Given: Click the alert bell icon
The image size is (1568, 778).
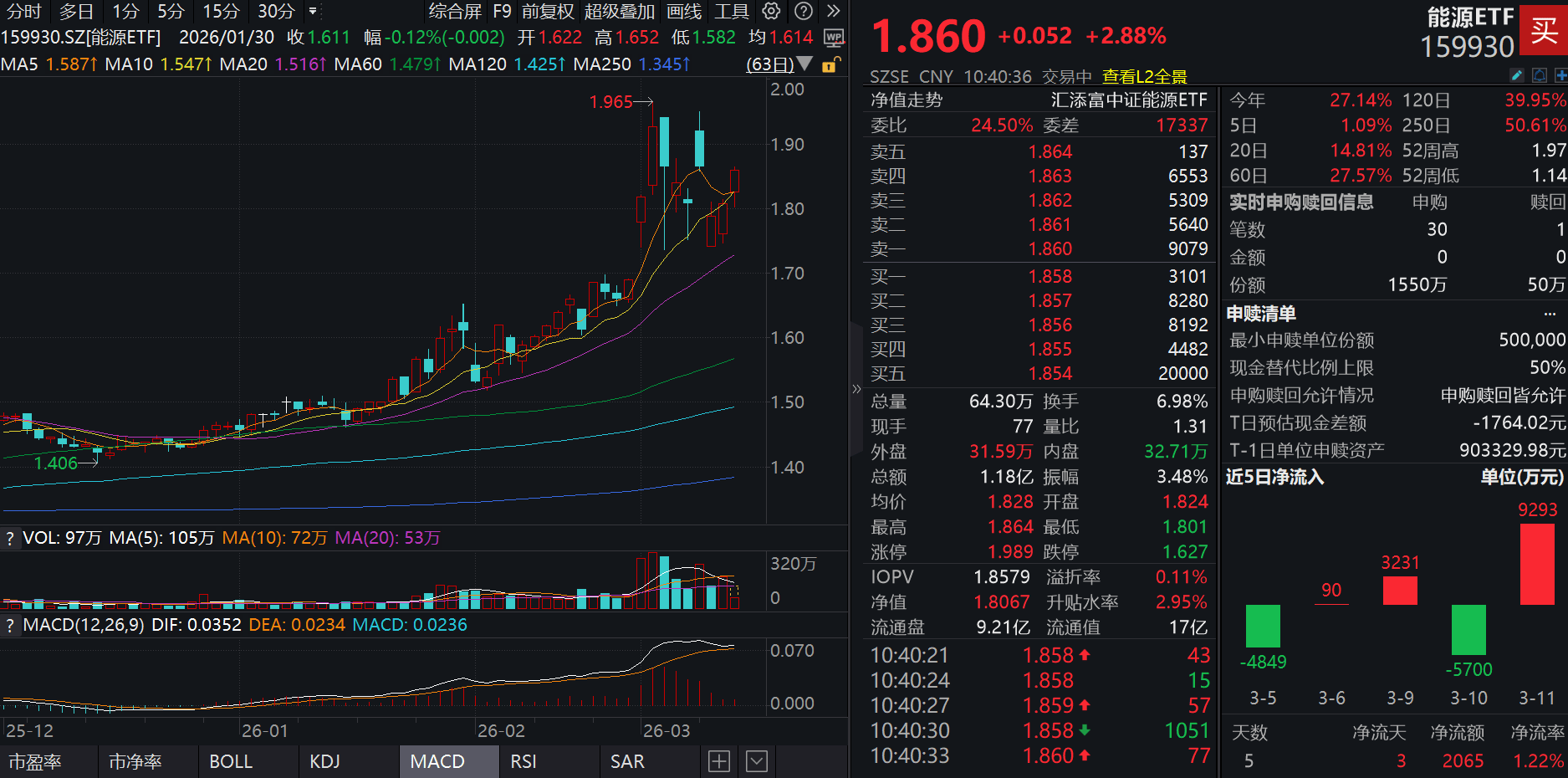Looking at the screenshot, I should coord(1540,75).
